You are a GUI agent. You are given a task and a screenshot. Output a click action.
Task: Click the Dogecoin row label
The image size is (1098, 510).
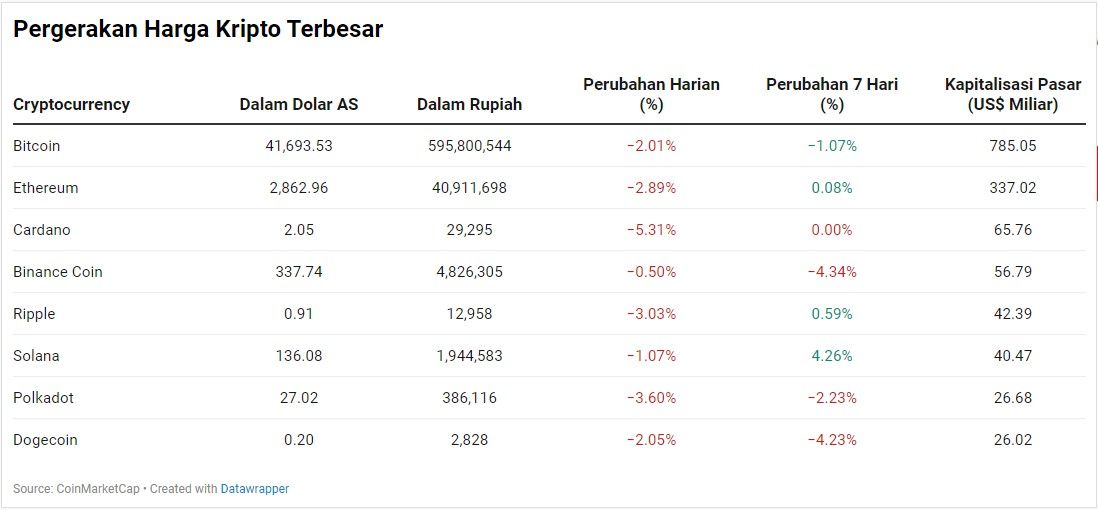[45, 440]
